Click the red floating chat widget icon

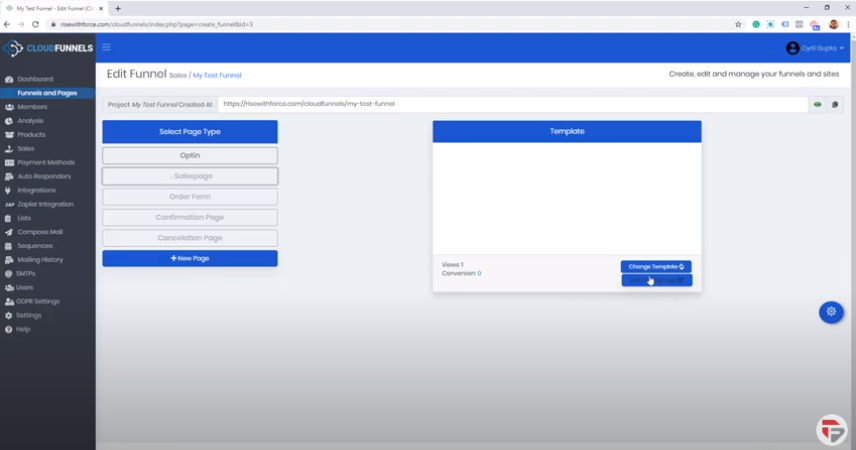click(x=830, y=428)
